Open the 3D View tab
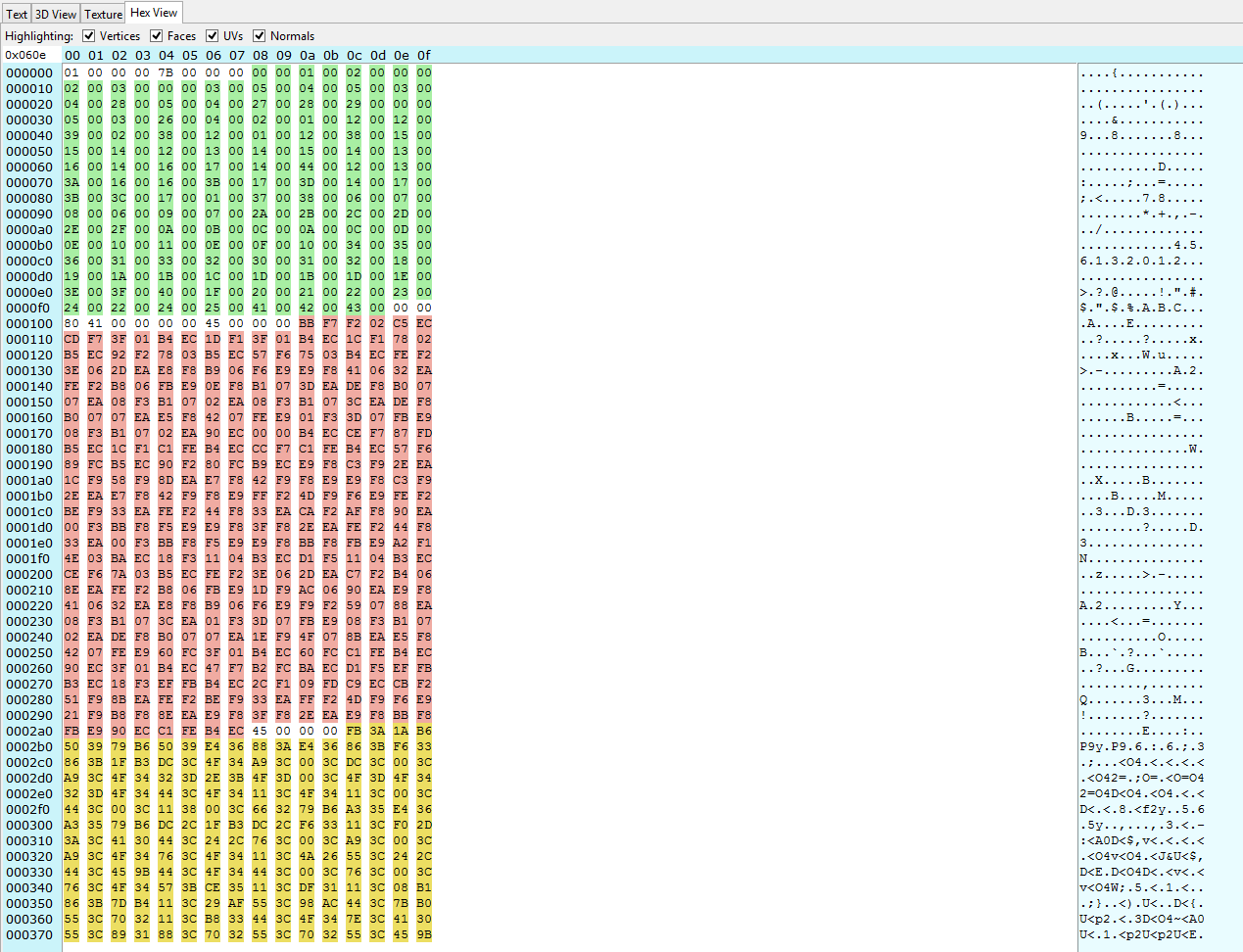The width and height of the screenshot is (1243, 952). [55, 13]
